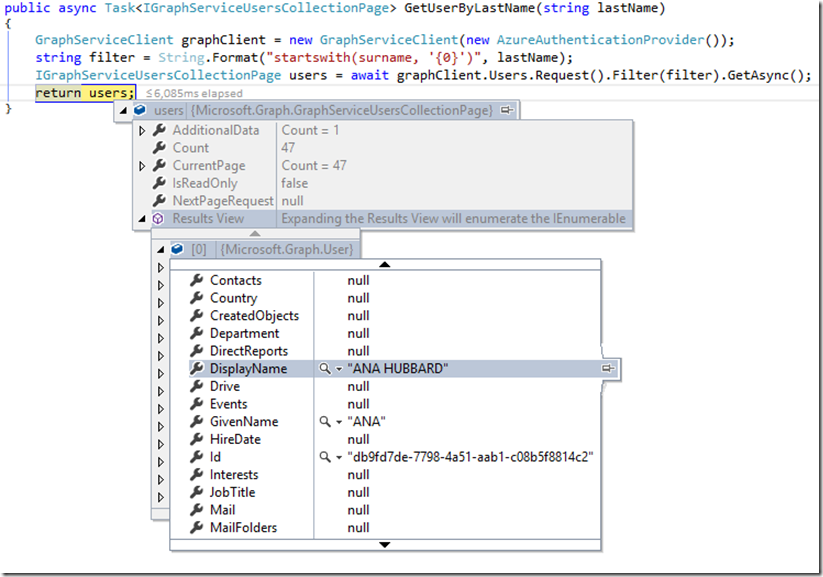Image resolution: width=823 pixels, height=577 pixels.
Task: Open the magnifier visualizer for GivenName
Action: click(324, 422)
